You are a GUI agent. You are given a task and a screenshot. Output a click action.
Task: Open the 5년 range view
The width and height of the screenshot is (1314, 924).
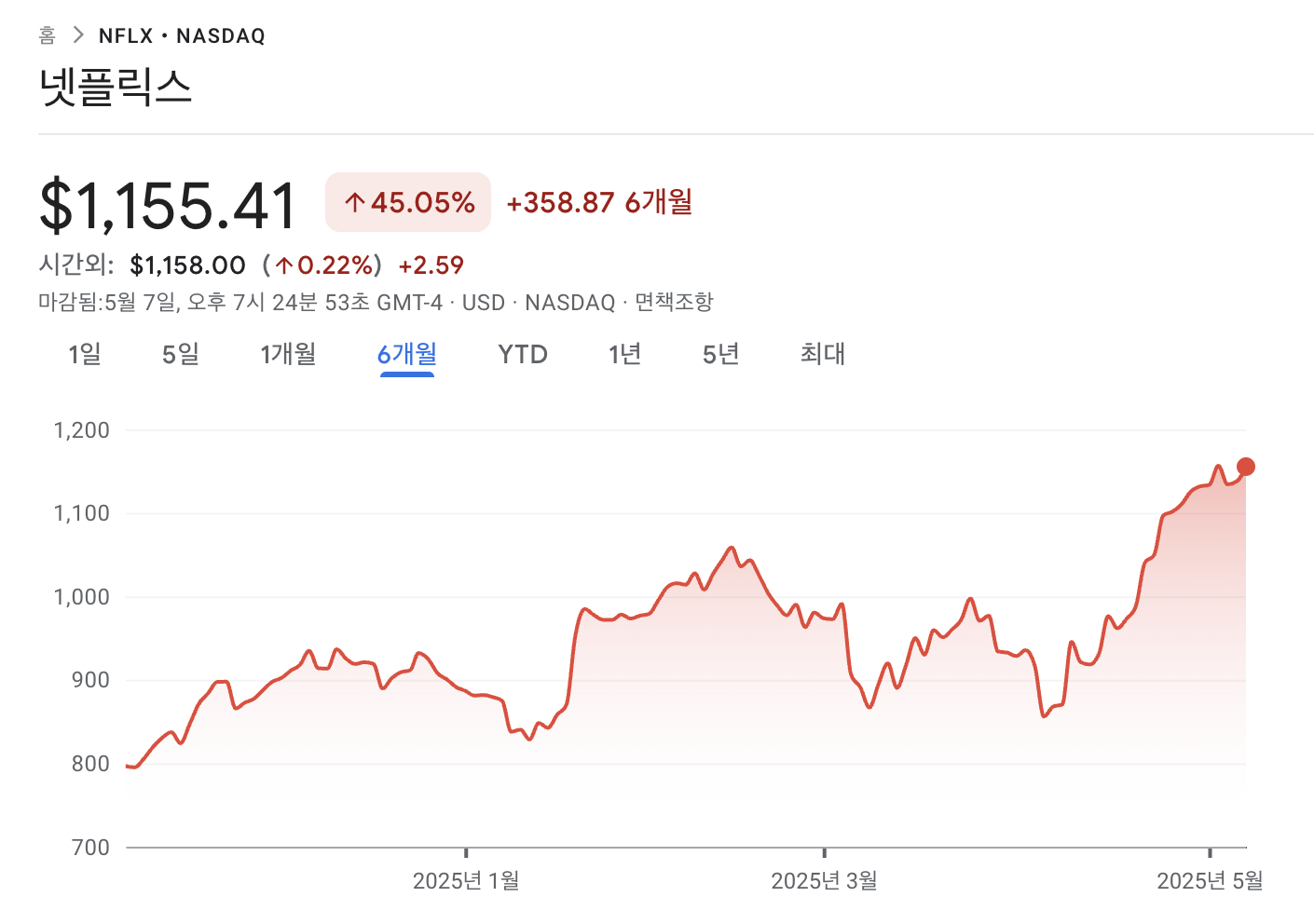[x=720, y=354]
